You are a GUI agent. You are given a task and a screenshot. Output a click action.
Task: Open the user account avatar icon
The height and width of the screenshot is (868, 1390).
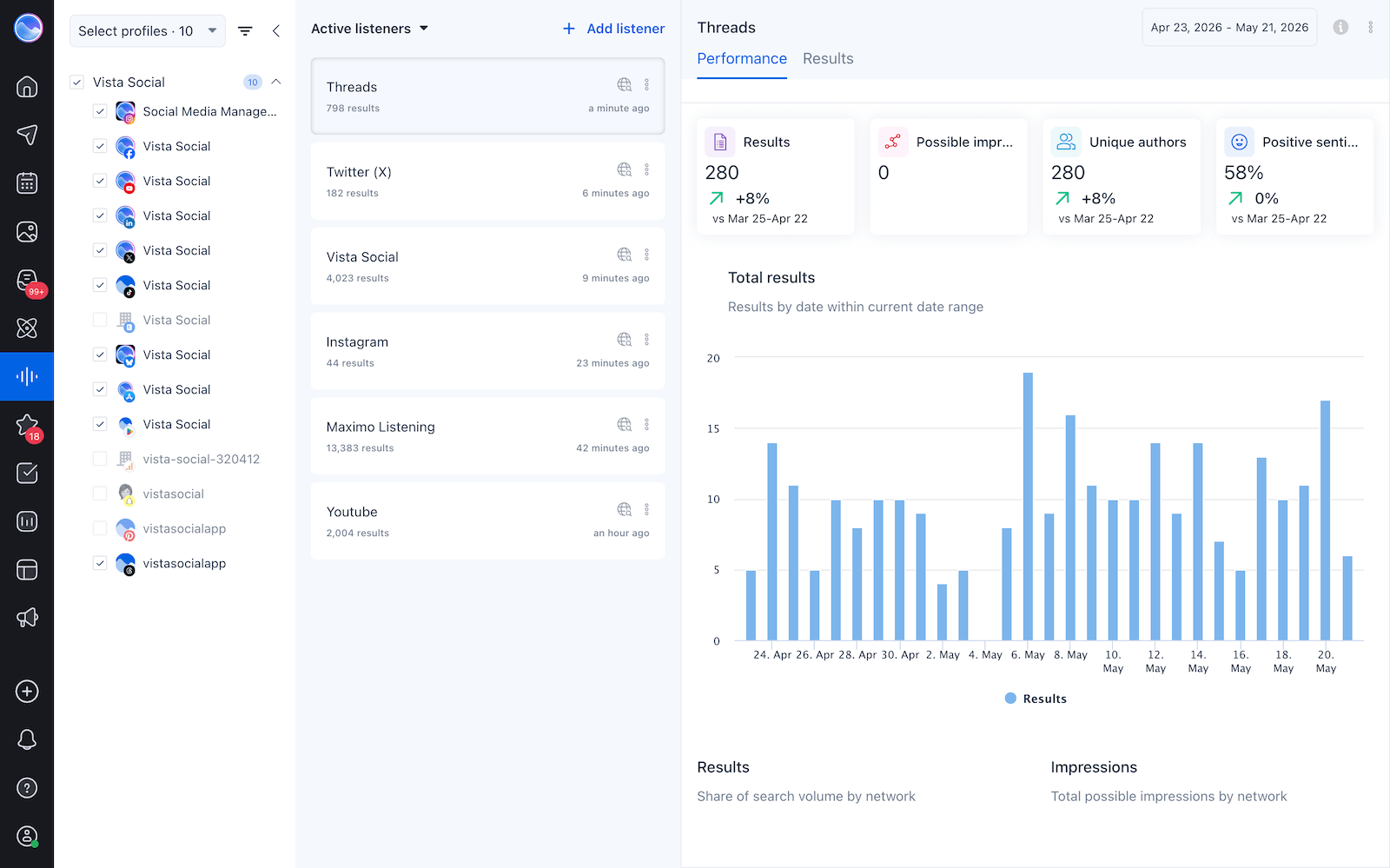click(27, 837)
